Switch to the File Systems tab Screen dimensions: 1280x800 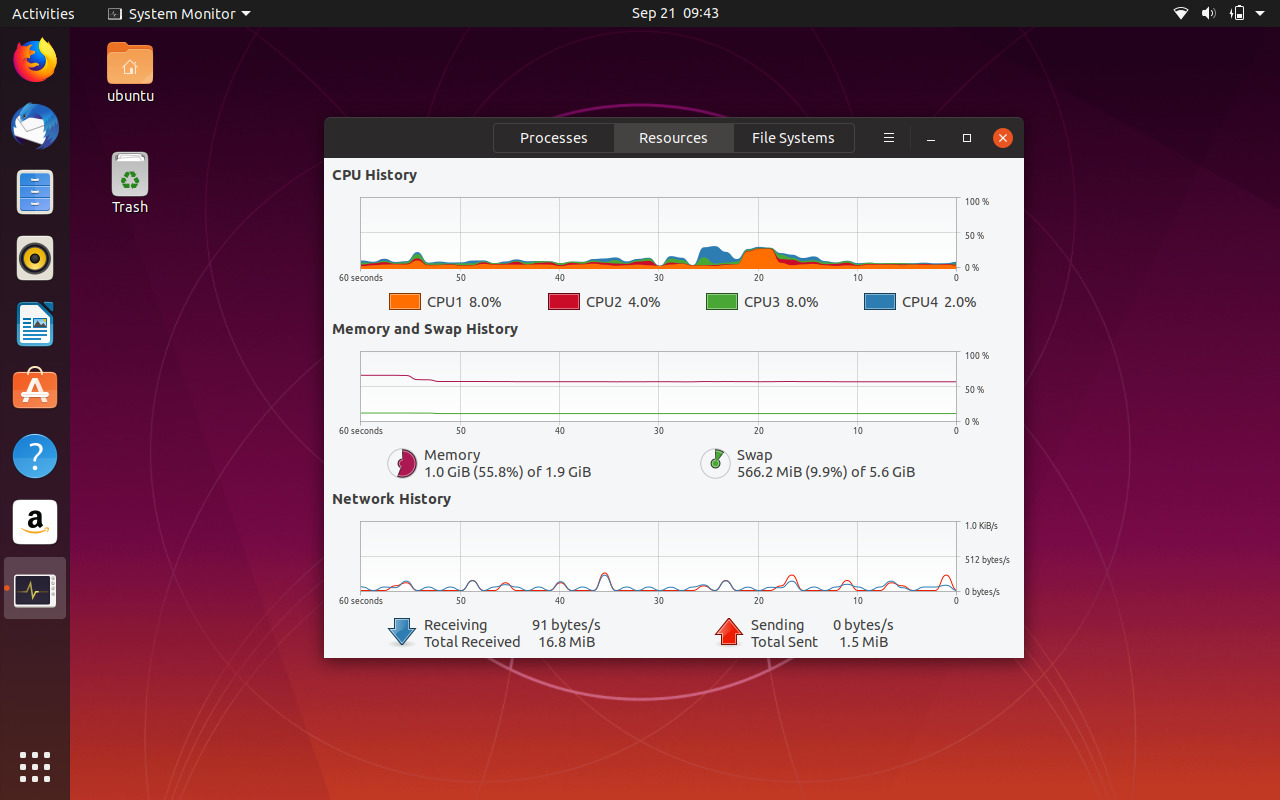pos(793,138)
